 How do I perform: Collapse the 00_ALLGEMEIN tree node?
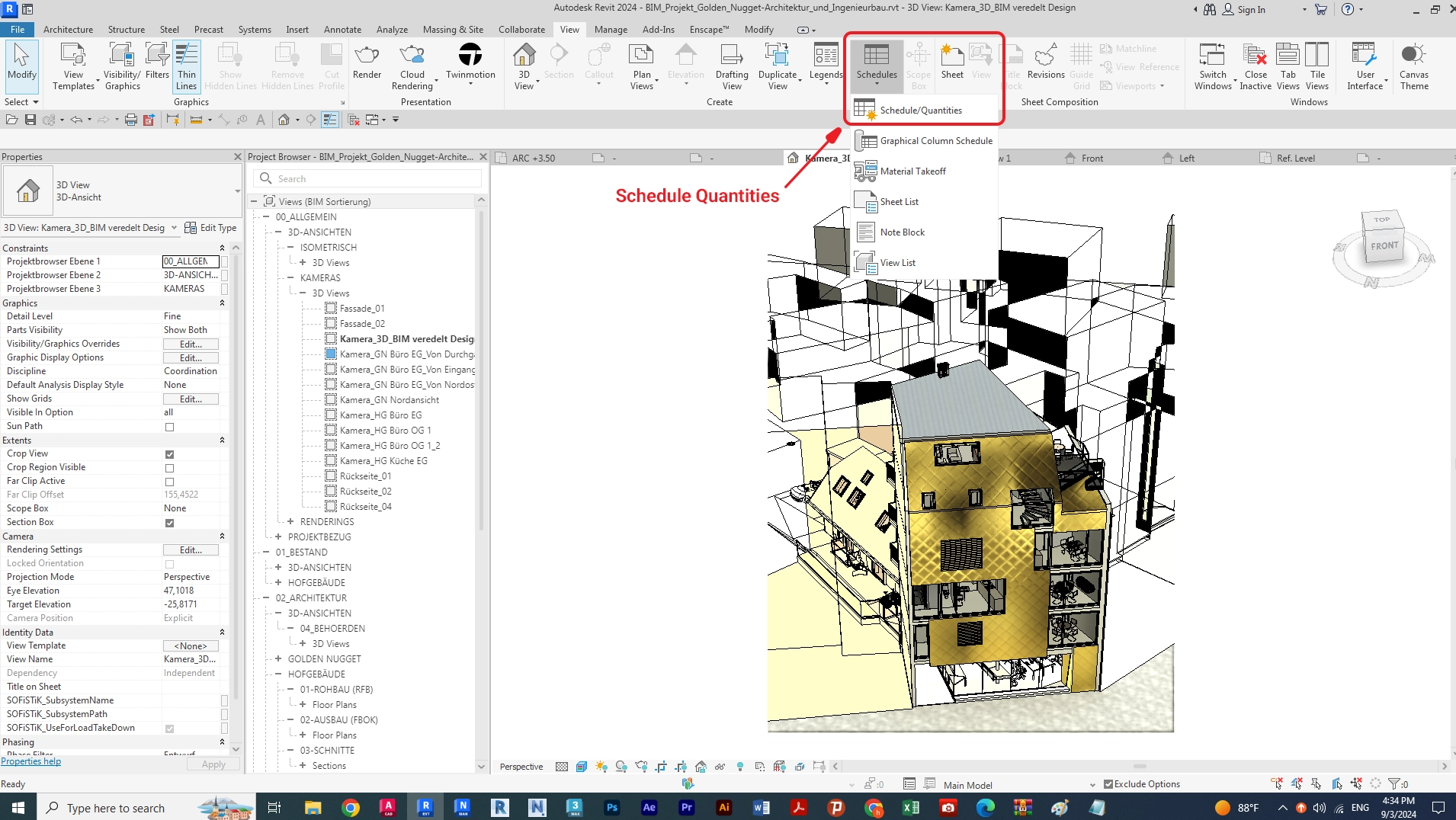(x=266, y=217)
